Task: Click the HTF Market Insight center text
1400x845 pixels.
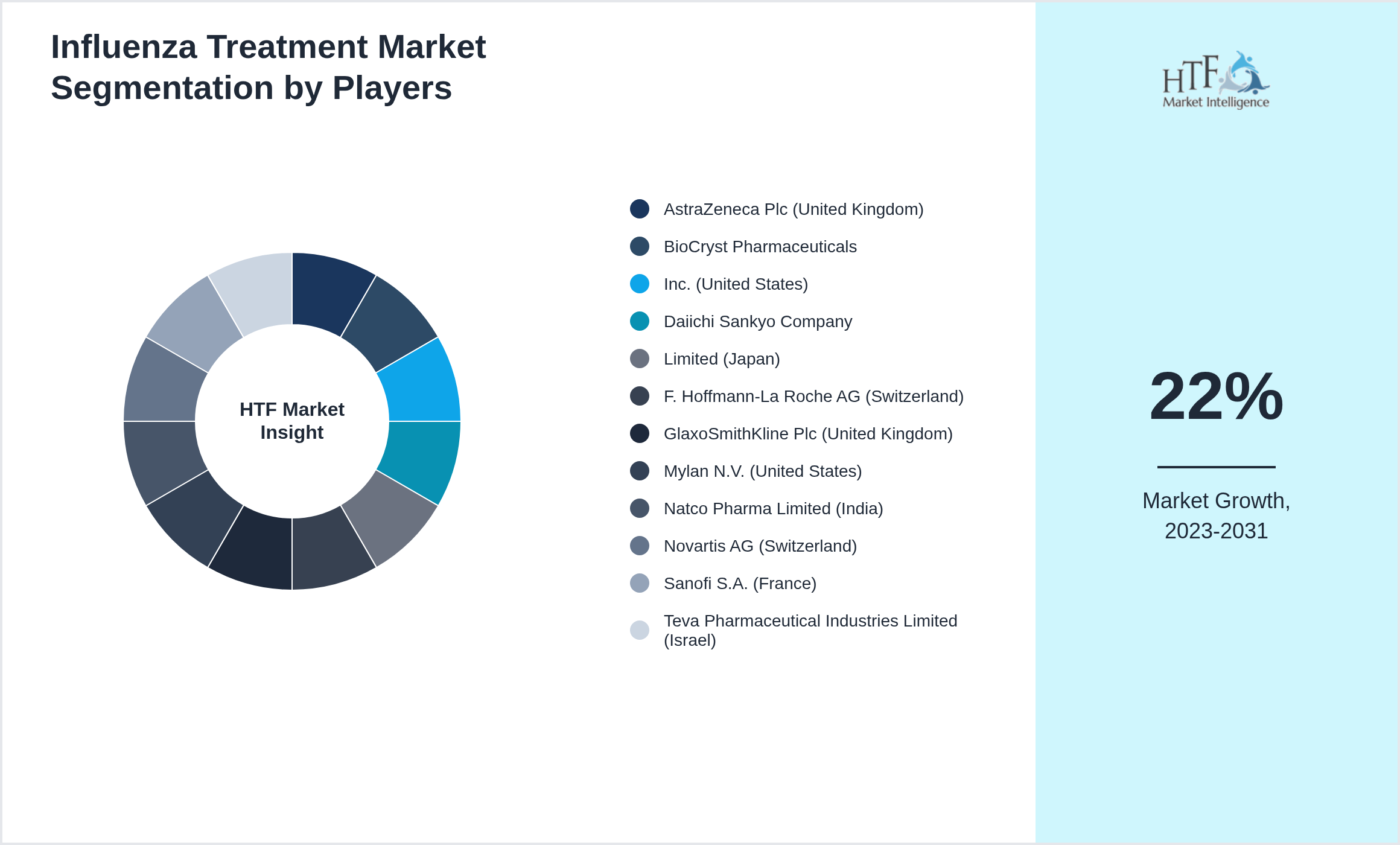Action: point(292,421)
